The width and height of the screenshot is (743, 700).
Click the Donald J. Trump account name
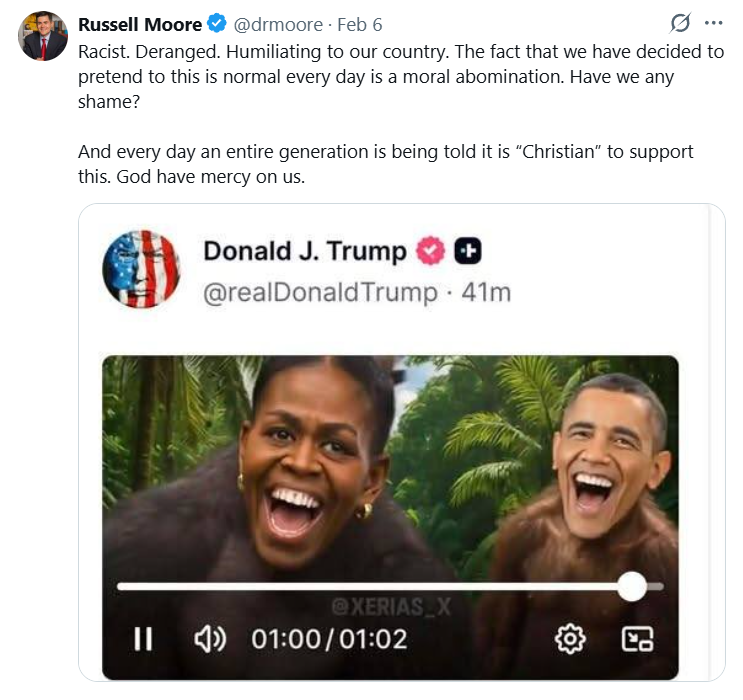point(305,251)
